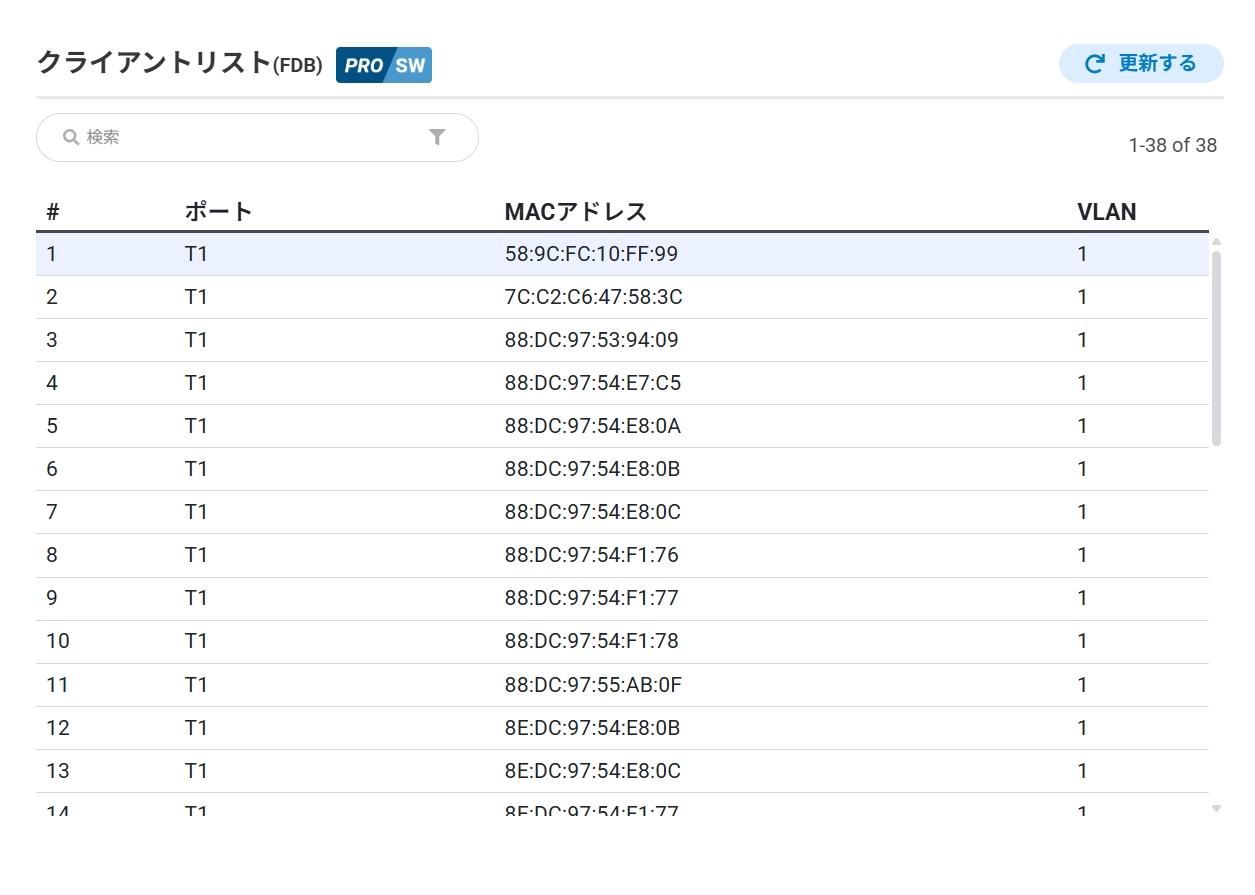Click the filter funnel icon in search box
This screenshot has height=895, width=1255.
click(437, 137)
